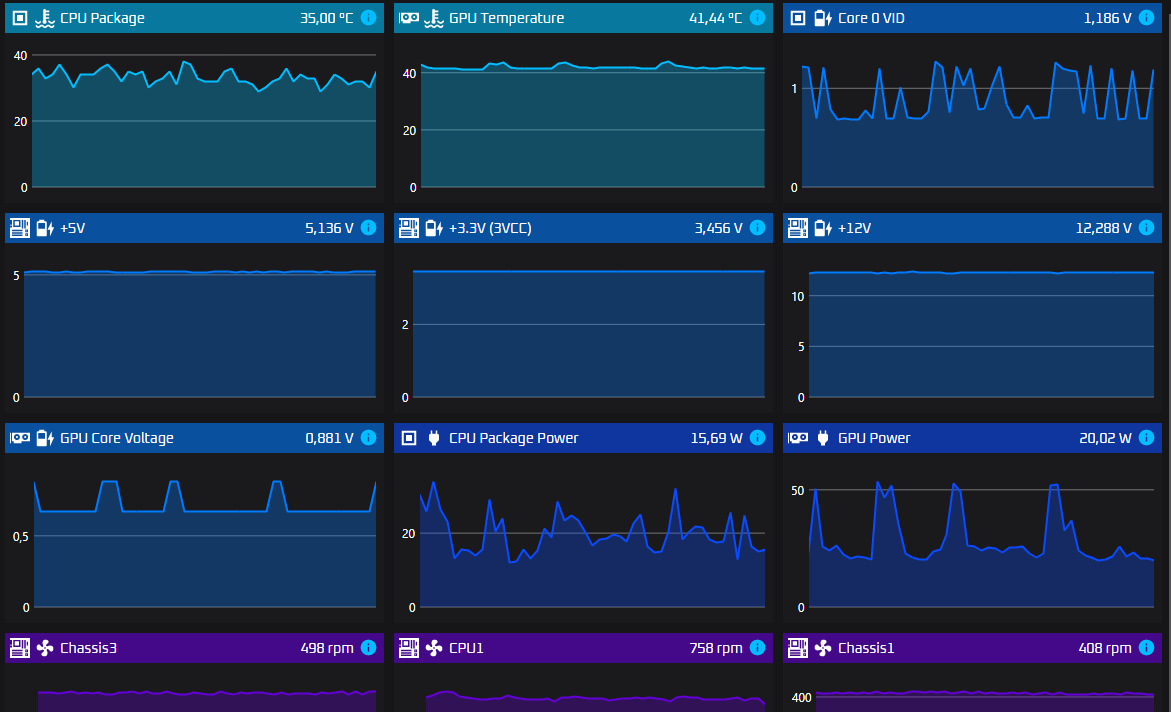Click the 41,44 °C GPU temperature value
The height and width of the screenshot is (712, 1171).
click(x=715, y=18)
